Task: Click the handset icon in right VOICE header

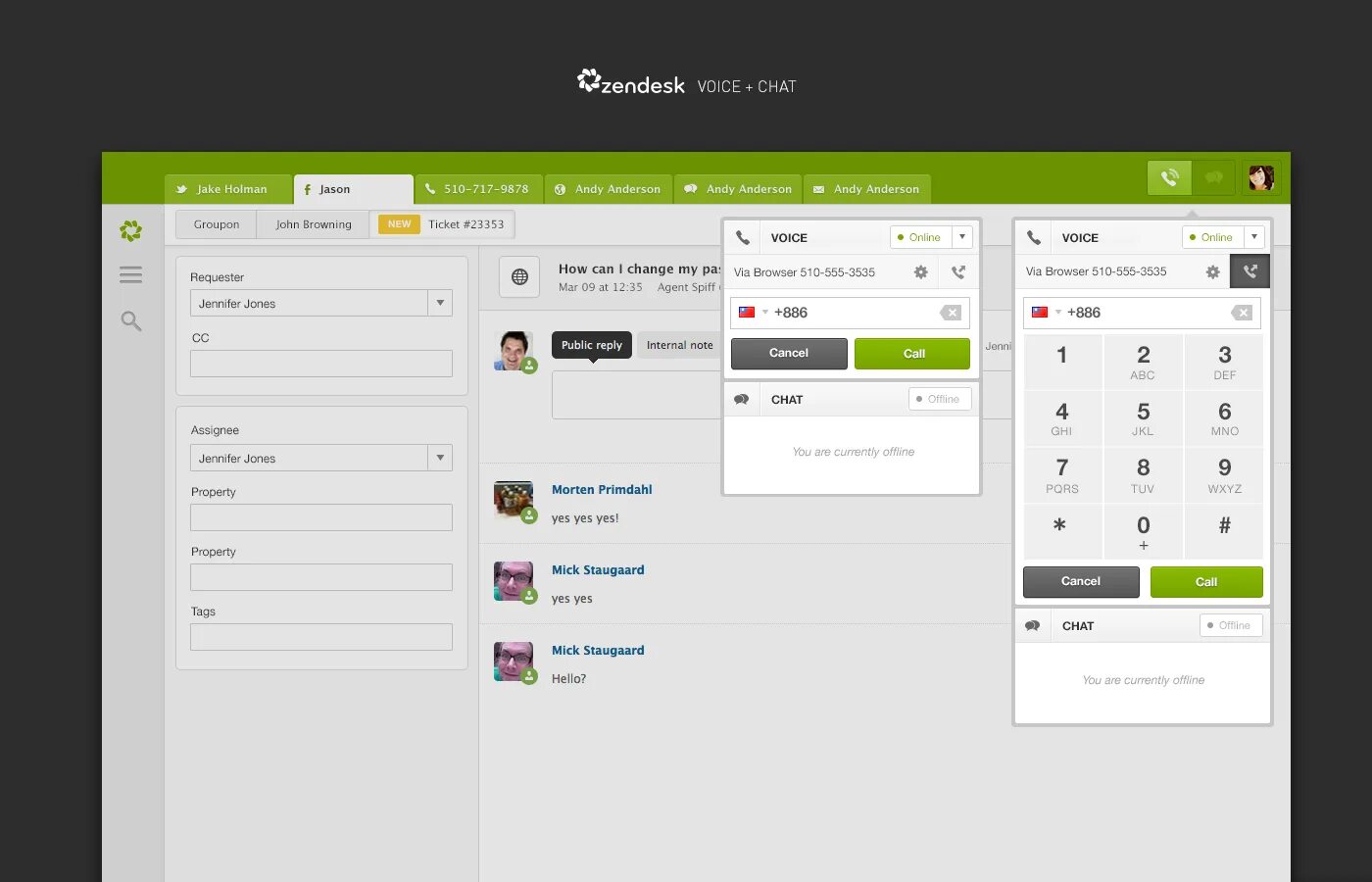Action: (1034, 237)
